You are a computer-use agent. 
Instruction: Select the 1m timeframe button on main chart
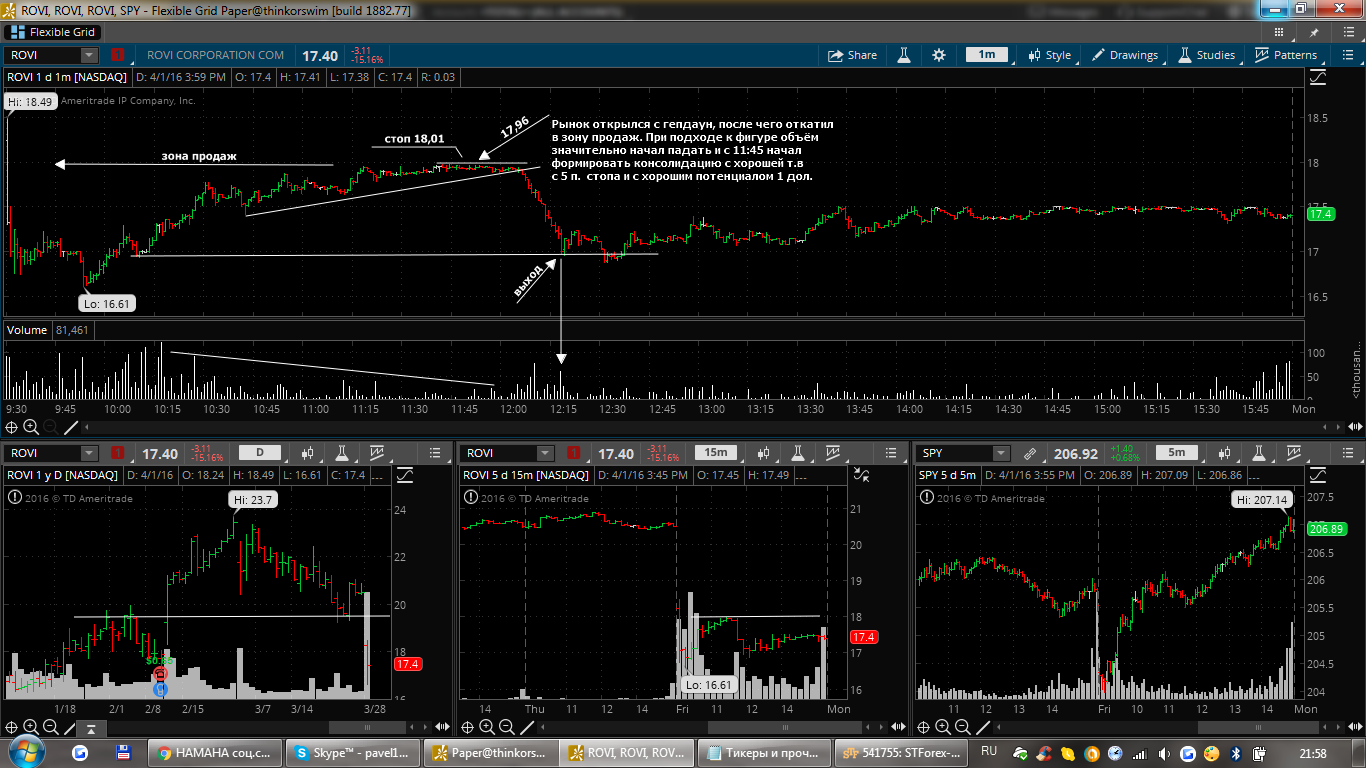pyautogui.click(x=987, y=55)
